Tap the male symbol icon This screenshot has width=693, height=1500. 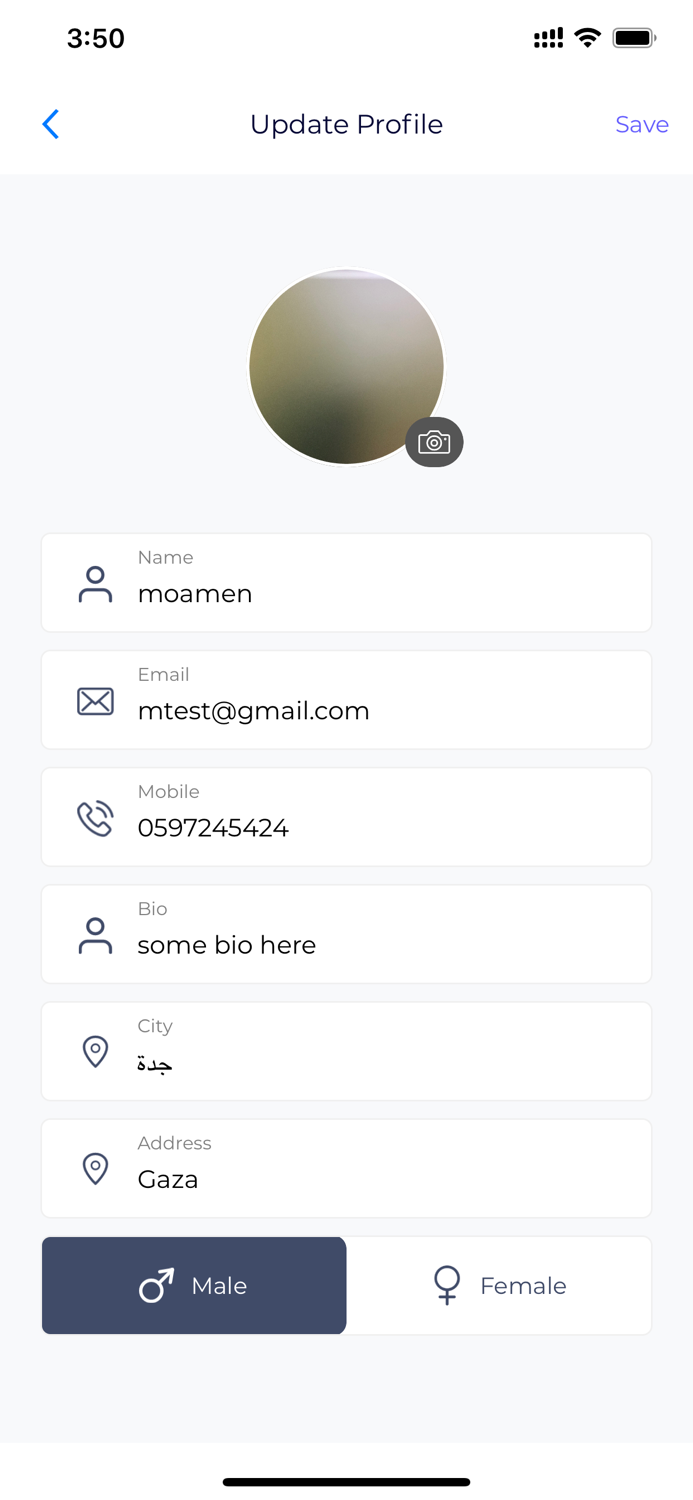click(156, 1286)
